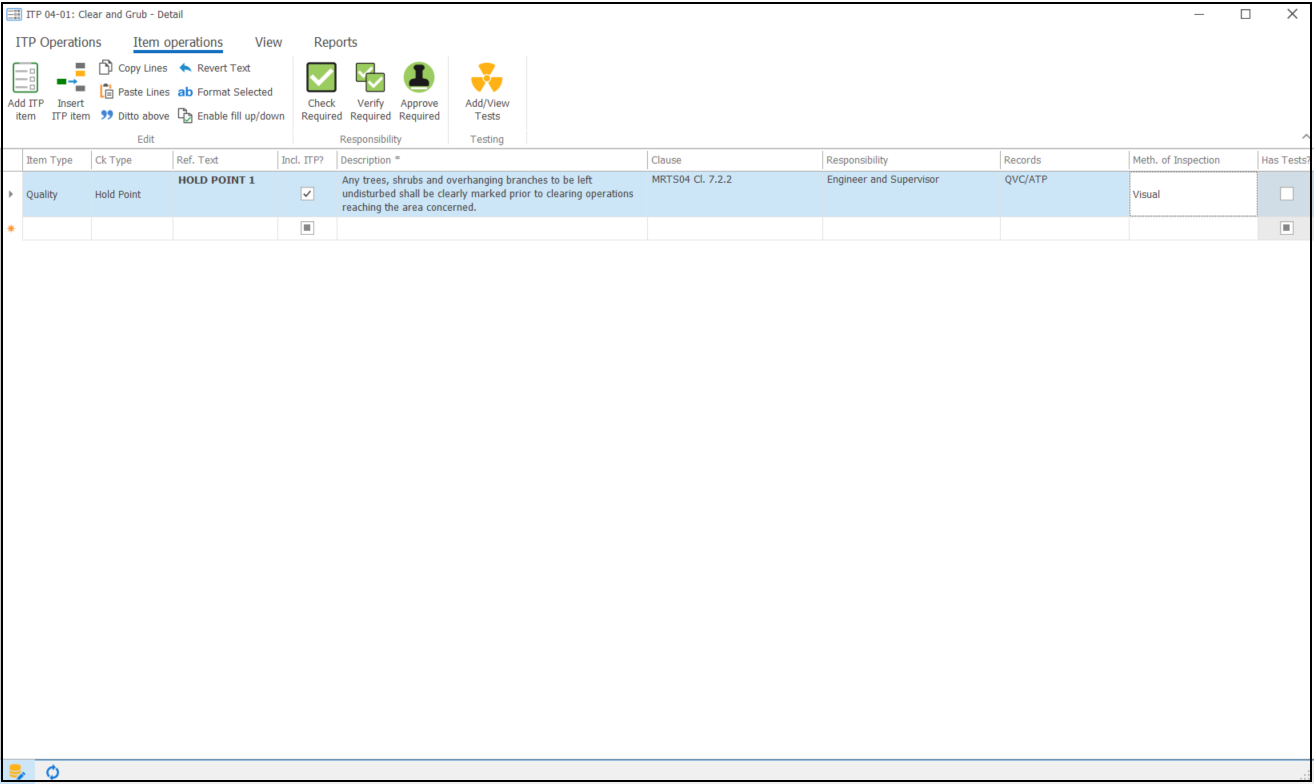Click Enable fill up/down button
This screenshot has width=1314, height=784.
pos(232,116)
